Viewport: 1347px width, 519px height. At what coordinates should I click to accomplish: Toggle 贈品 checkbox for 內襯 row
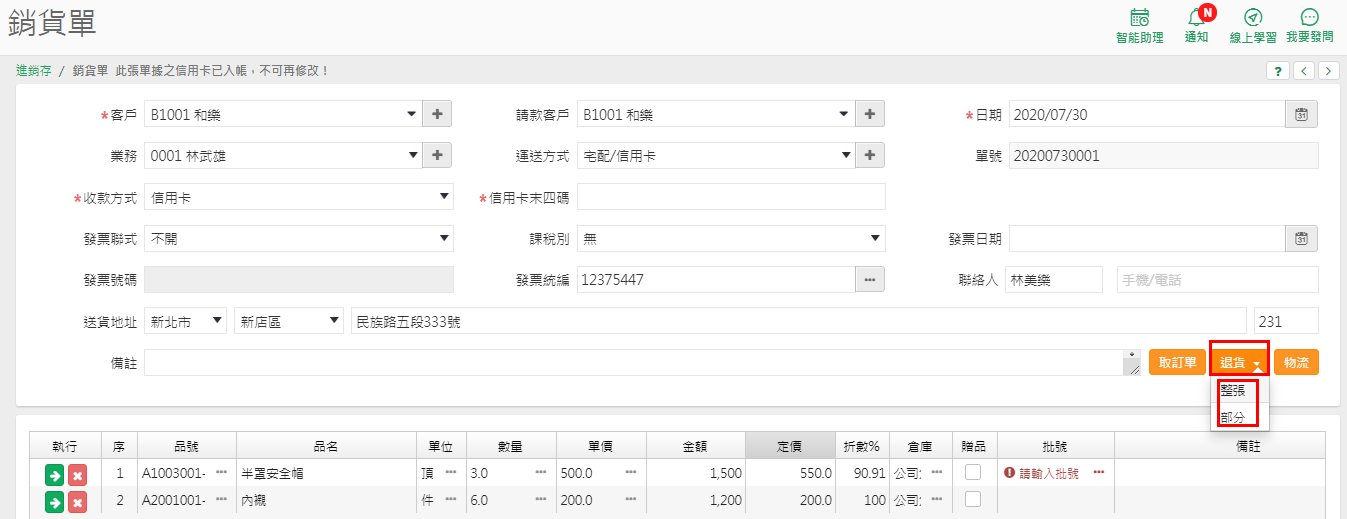[973, 499]
